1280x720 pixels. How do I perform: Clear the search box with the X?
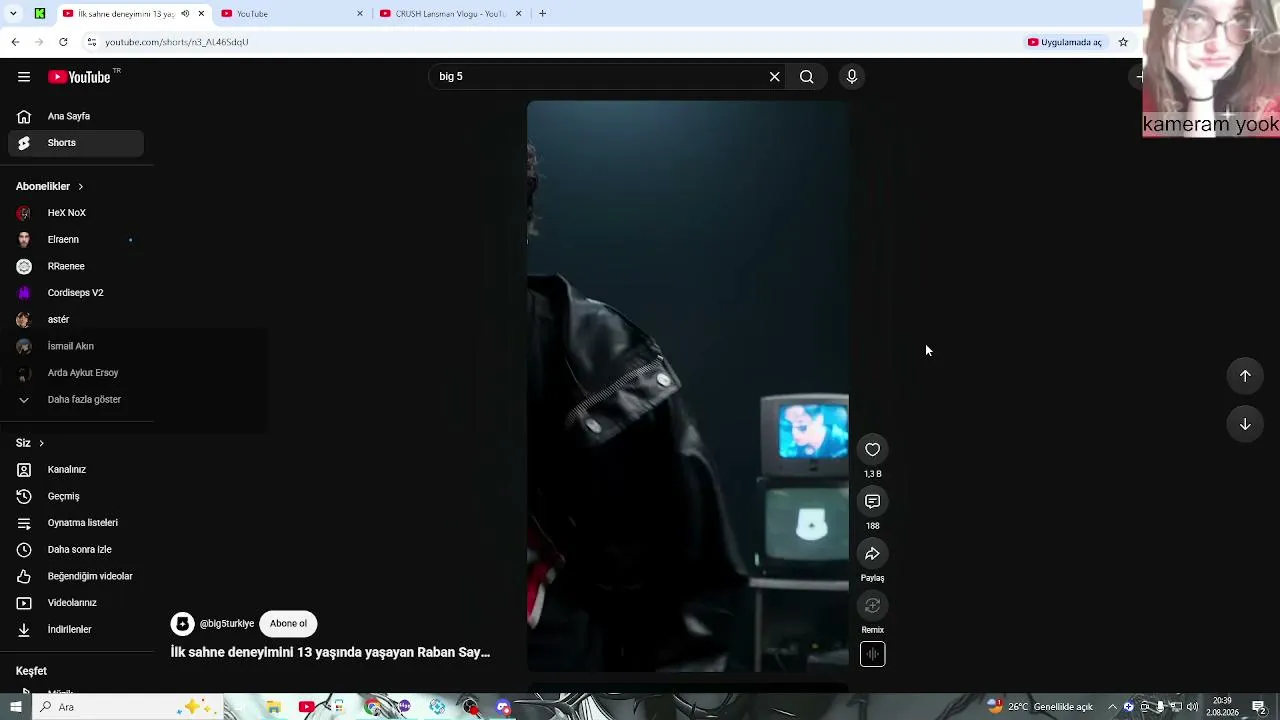pyautogui.click(x=774, y=77)
